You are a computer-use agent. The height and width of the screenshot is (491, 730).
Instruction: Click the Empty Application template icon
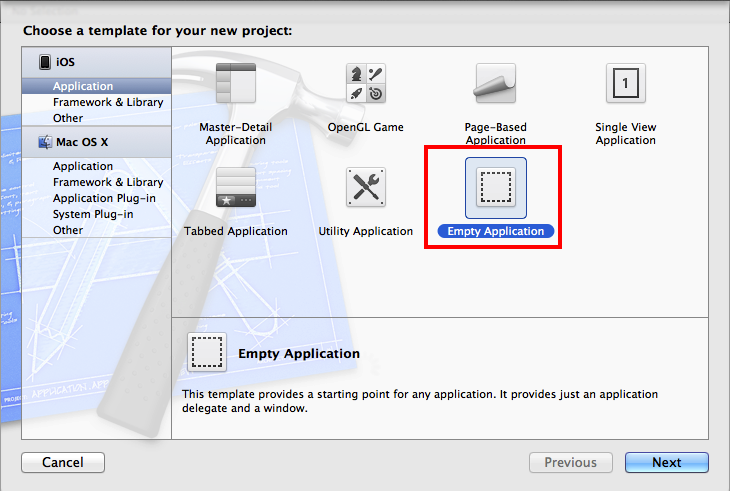496,188
